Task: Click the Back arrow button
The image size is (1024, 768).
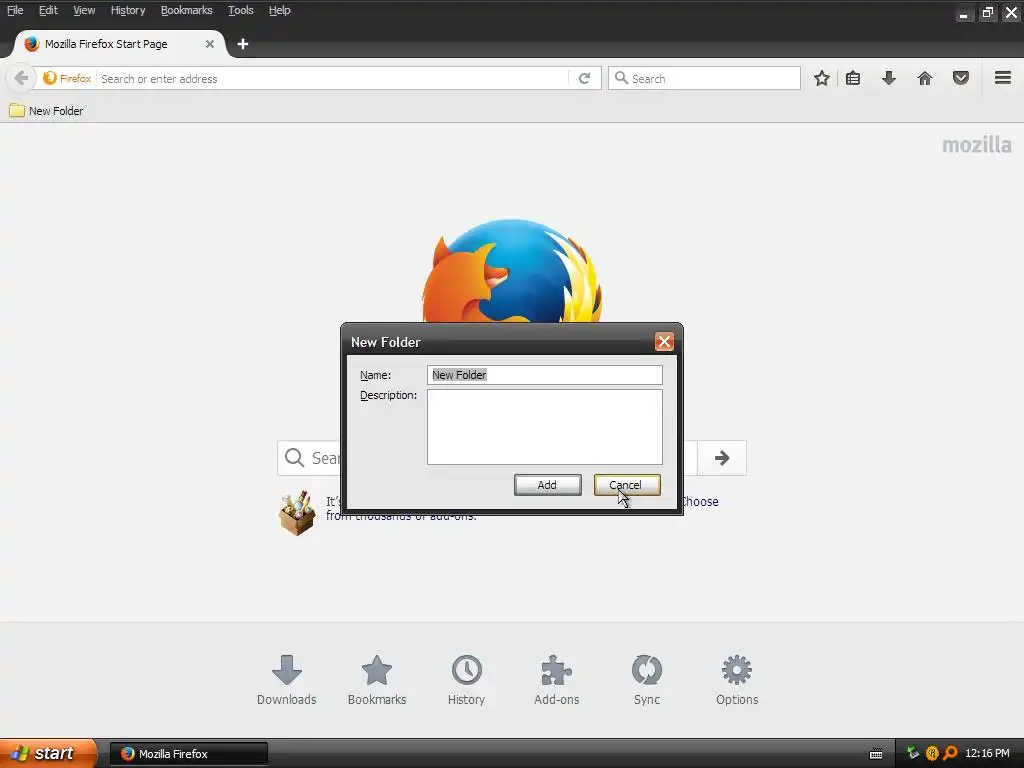Action: 21,78
